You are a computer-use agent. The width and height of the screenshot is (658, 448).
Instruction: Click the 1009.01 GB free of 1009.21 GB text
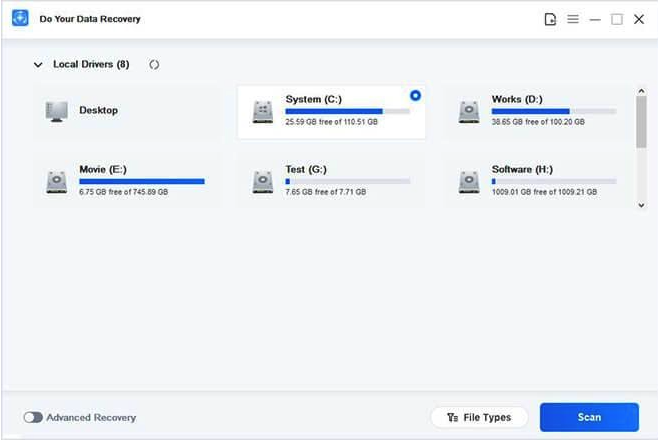(x=544, y=192)
